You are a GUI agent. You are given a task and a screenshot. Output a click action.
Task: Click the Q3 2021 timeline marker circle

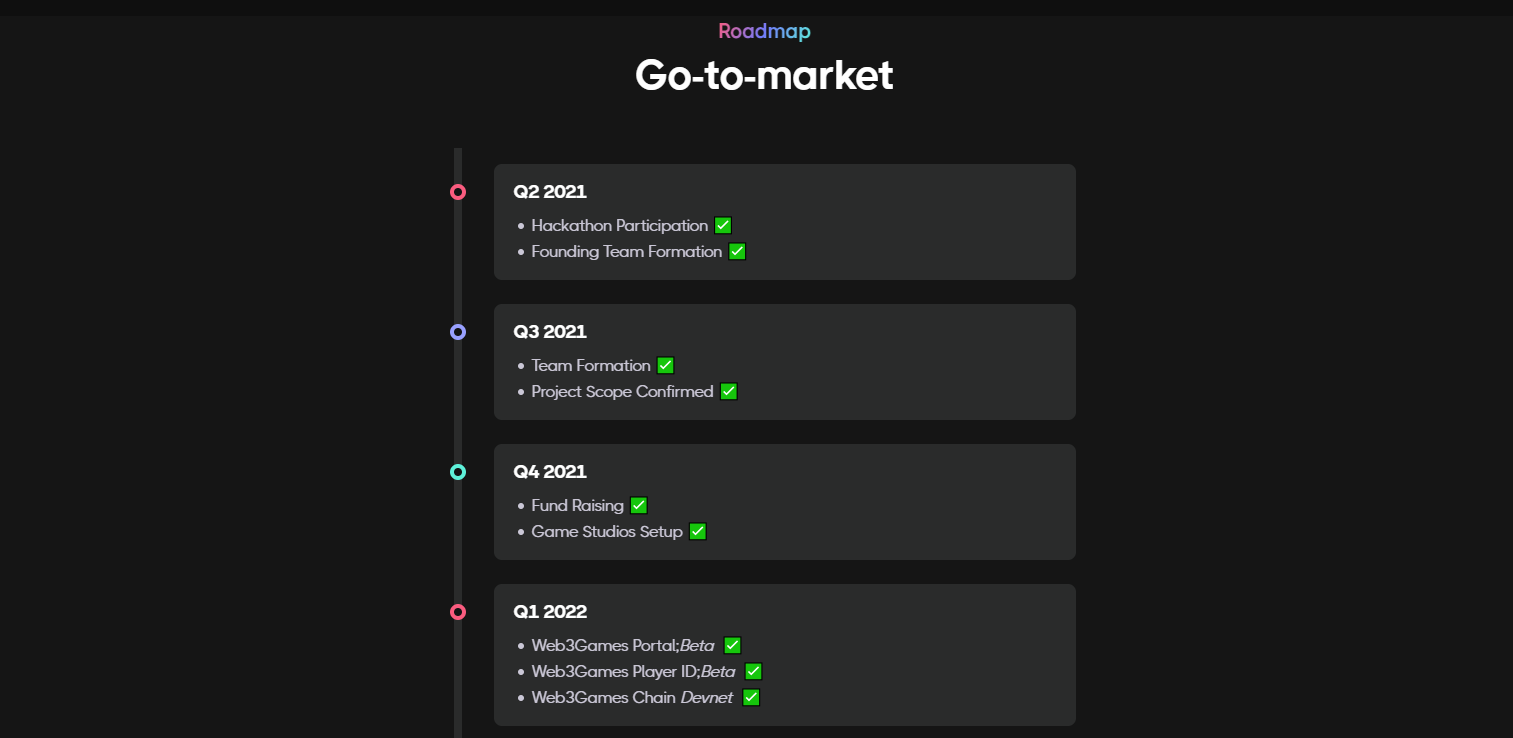tap(458, 332)
